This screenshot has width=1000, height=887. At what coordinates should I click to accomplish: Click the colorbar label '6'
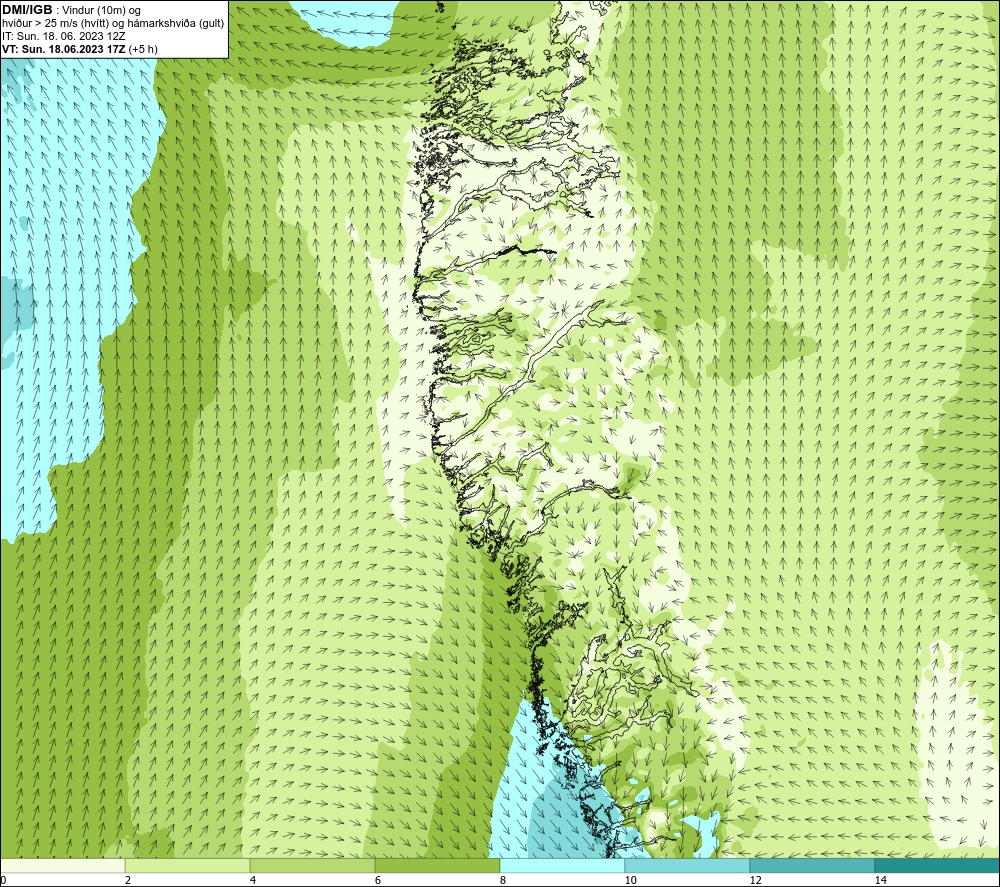(x=378, y=880)
